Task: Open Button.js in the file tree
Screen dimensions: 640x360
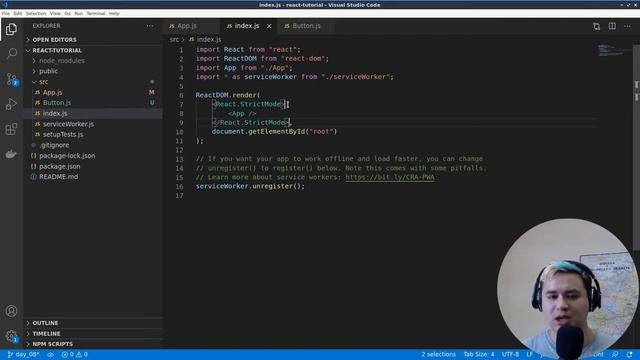Action: click(93, 103)
